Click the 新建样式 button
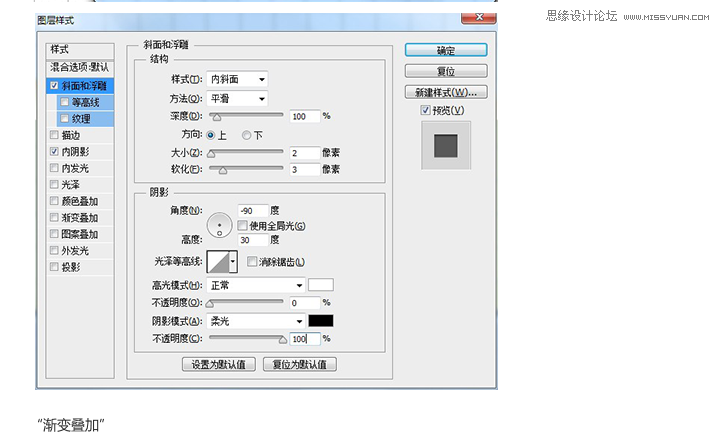Viewport: 720px width, 441px height. (x=446, y=92)
